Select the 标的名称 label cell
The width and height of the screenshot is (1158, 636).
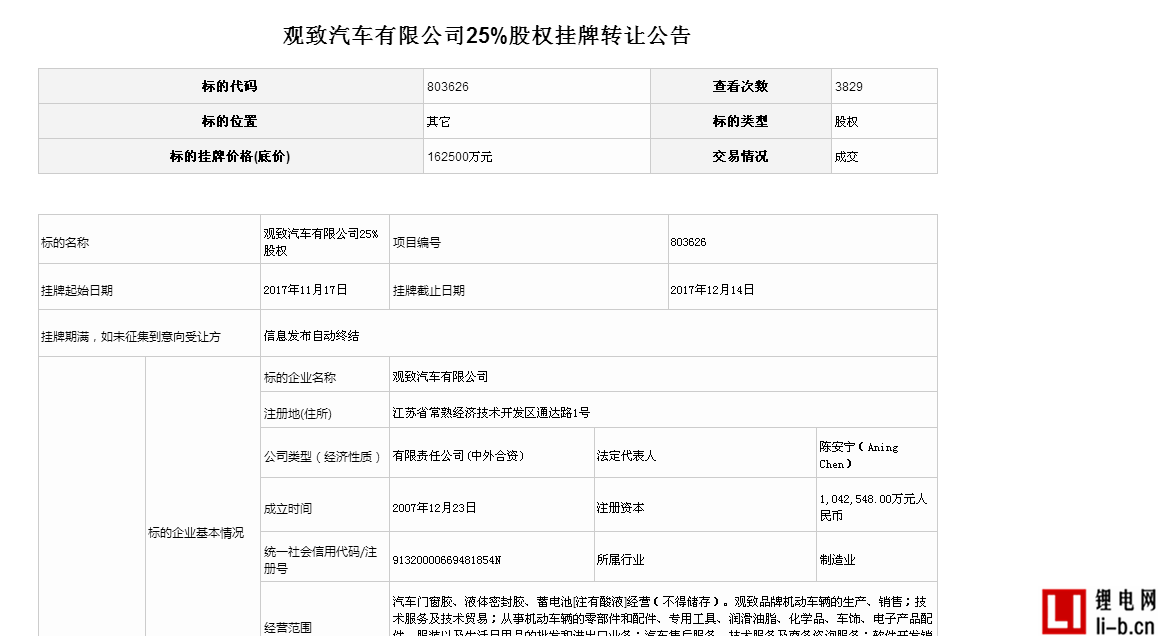click(x=149, y=239)
